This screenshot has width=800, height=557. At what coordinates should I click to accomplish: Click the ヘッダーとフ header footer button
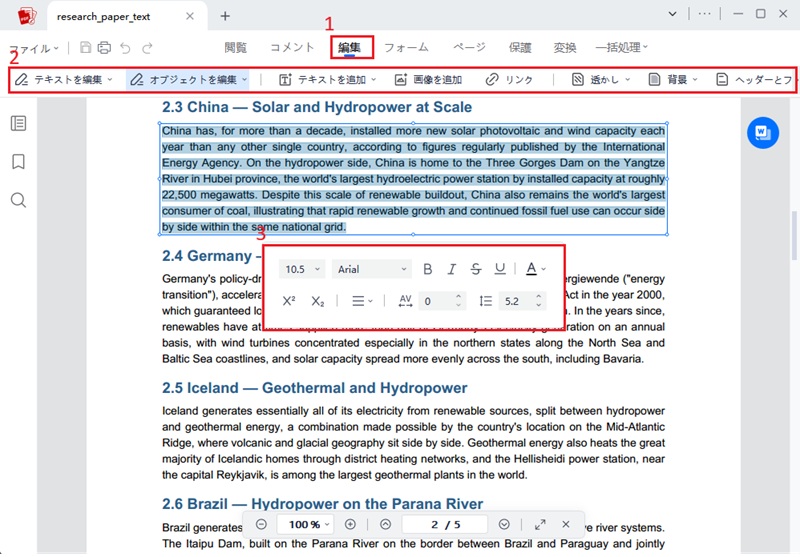[754, 80]
